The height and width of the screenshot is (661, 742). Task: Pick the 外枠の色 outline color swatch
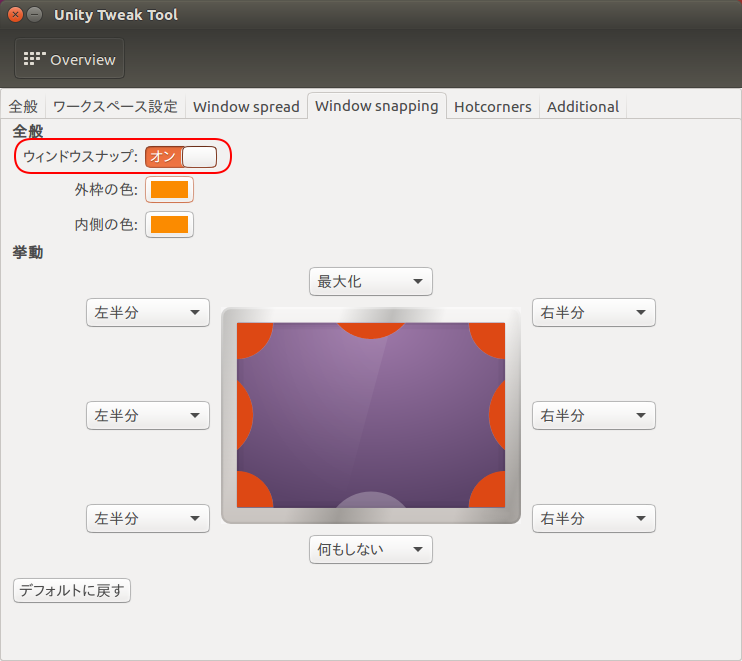tap(169, 190)
